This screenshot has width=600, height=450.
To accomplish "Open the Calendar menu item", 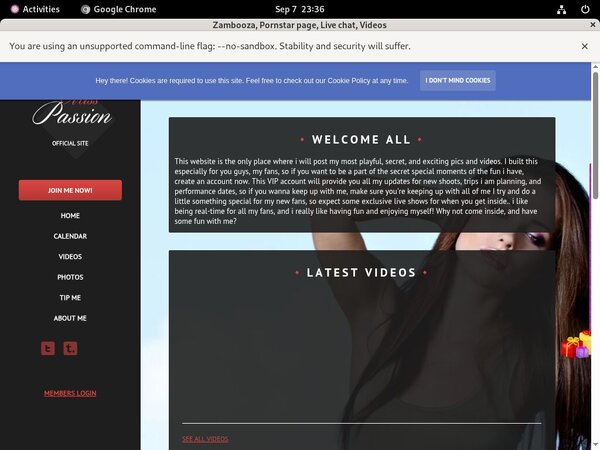I will click(70, 236).
